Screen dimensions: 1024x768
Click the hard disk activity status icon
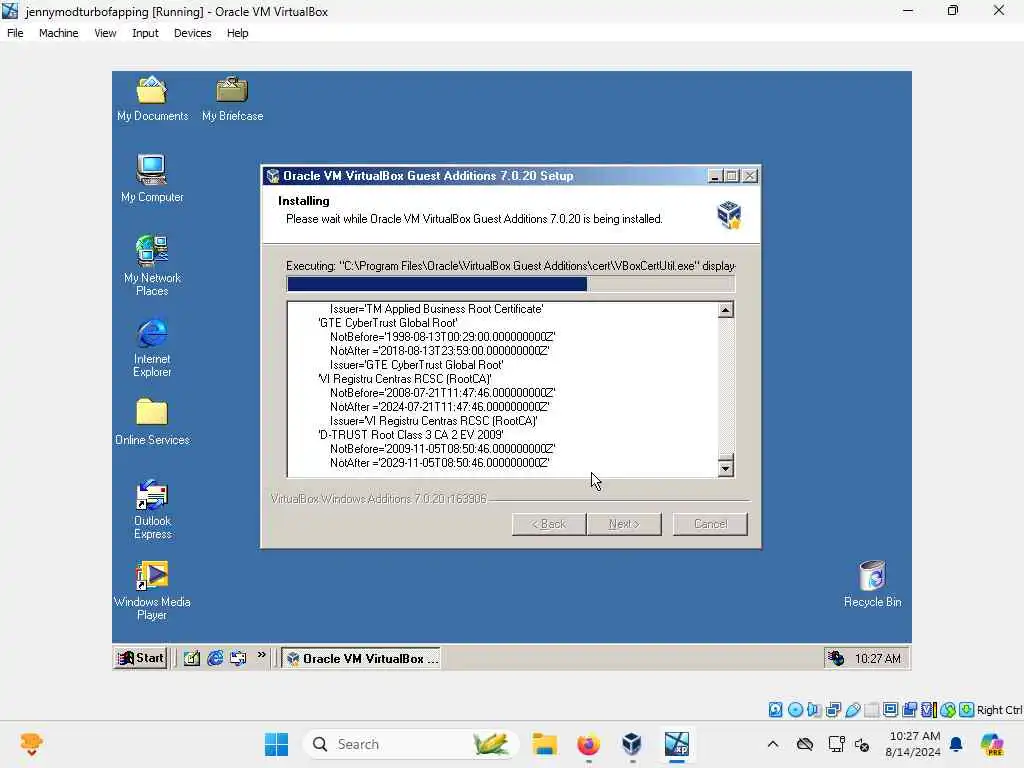pyautogui.click(x=775, y=710)
